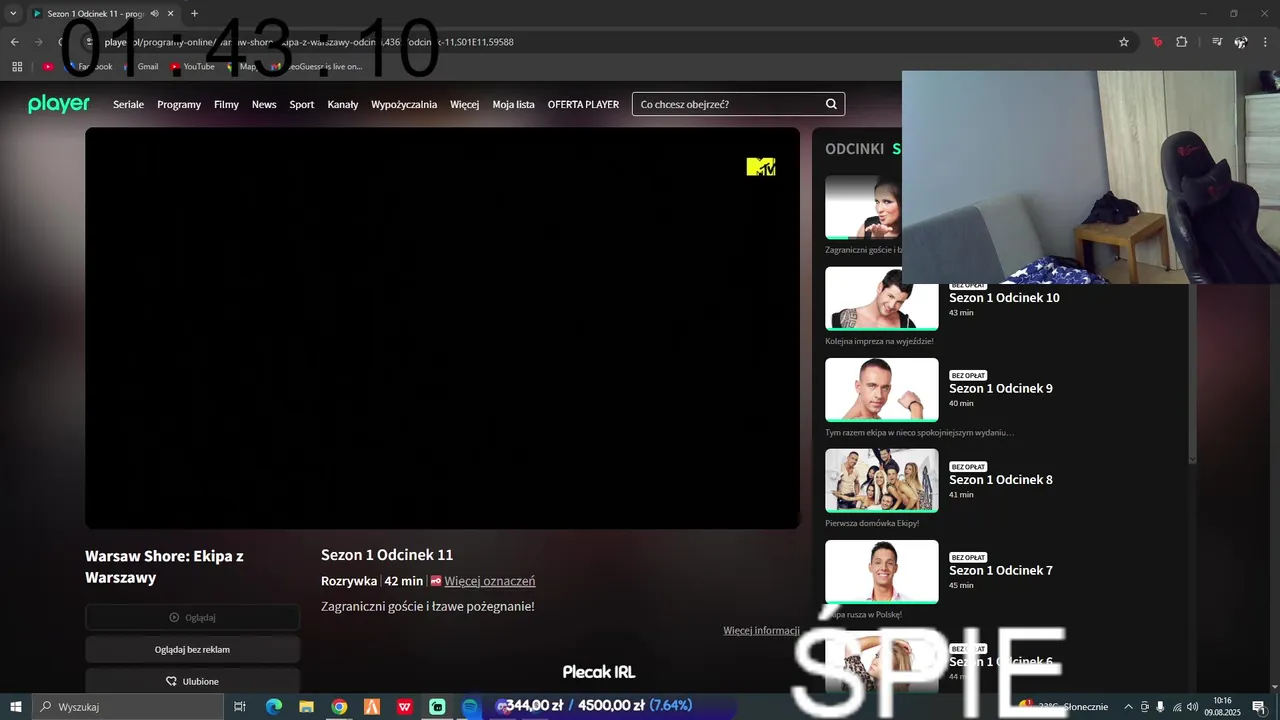The width and height of the screenshot is (1280, 720).
Task: Click the MTV logo on the video
Action: coord(761,167)
